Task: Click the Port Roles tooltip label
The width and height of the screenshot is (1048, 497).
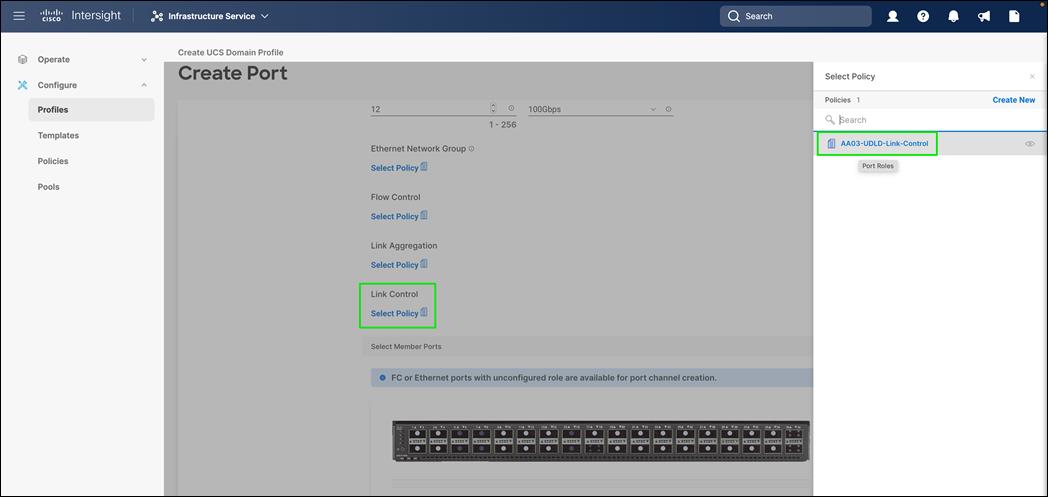Action: [878, 166]
